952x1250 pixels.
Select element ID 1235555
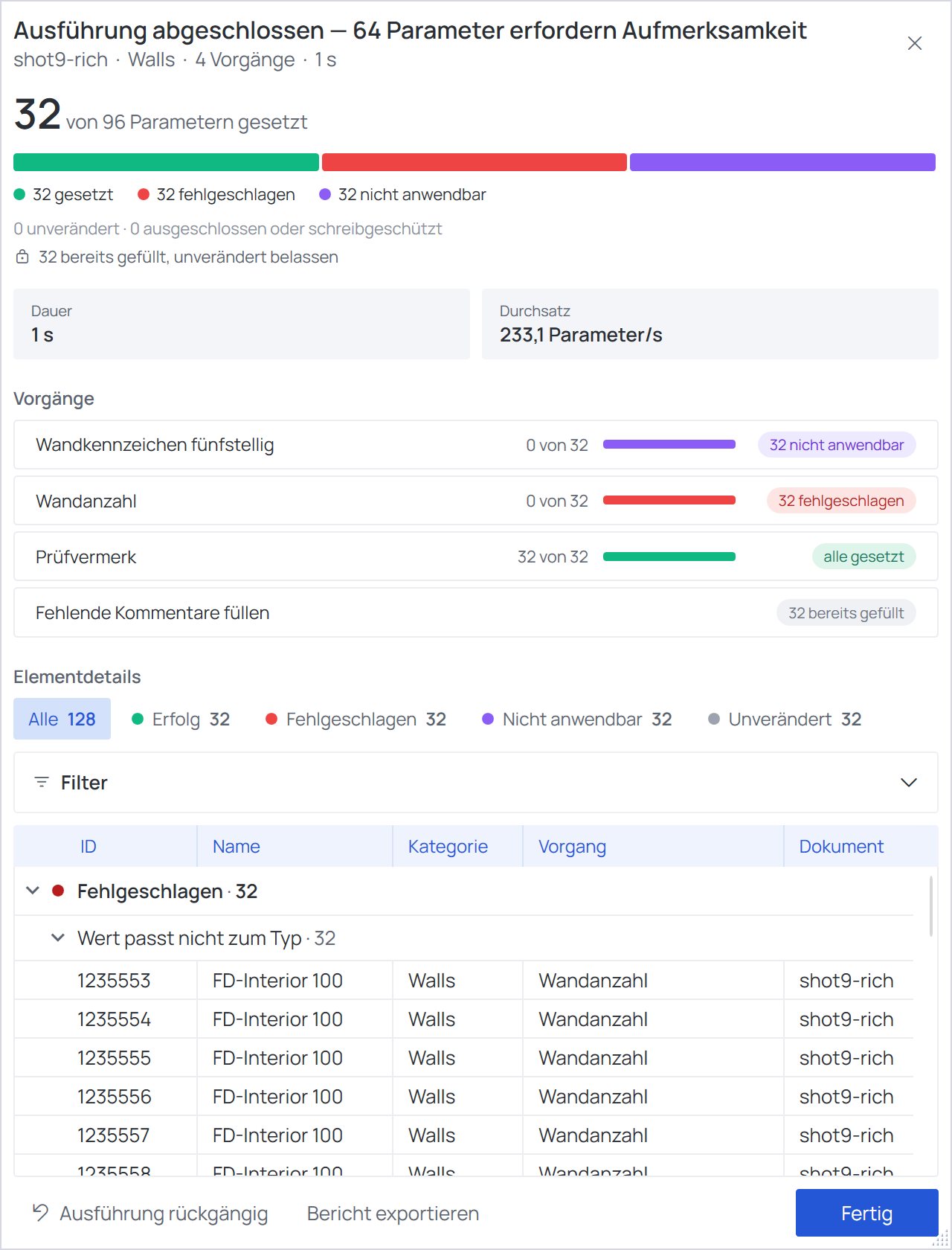(114, 1058)
